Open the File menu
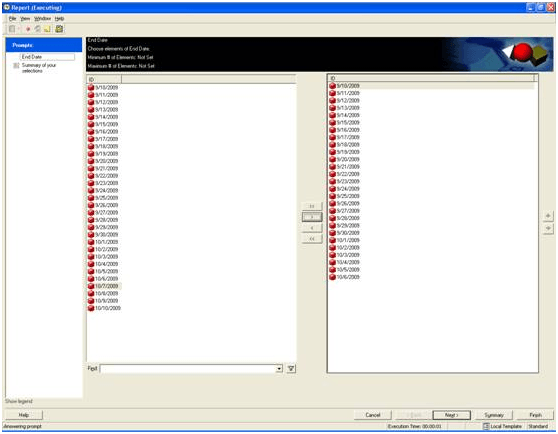This screenshot has height=434, width=558. pos(12,18)
